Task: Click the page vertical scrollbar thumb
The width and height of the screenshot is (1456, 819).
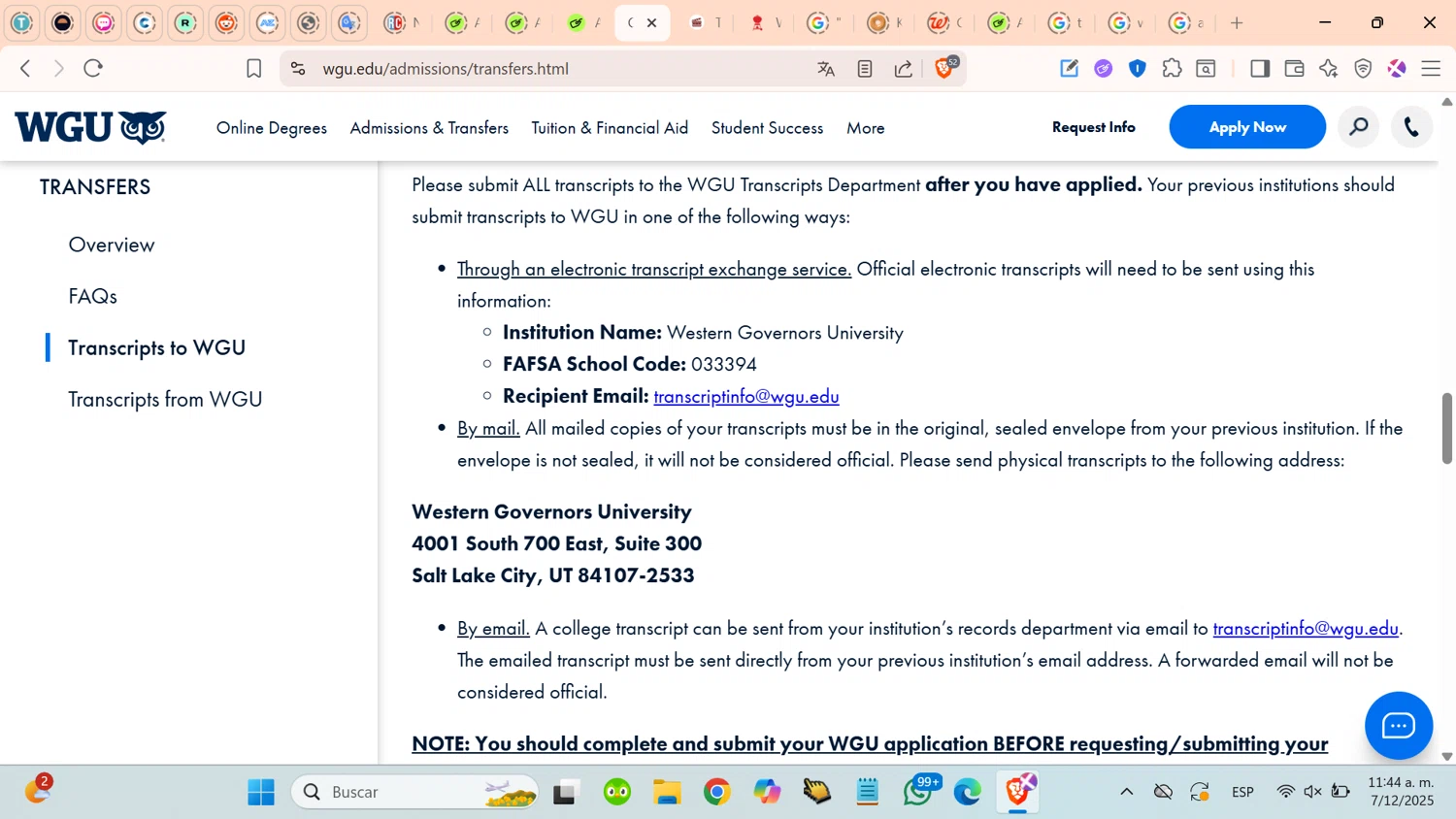Action: (x=1447, y=428)
